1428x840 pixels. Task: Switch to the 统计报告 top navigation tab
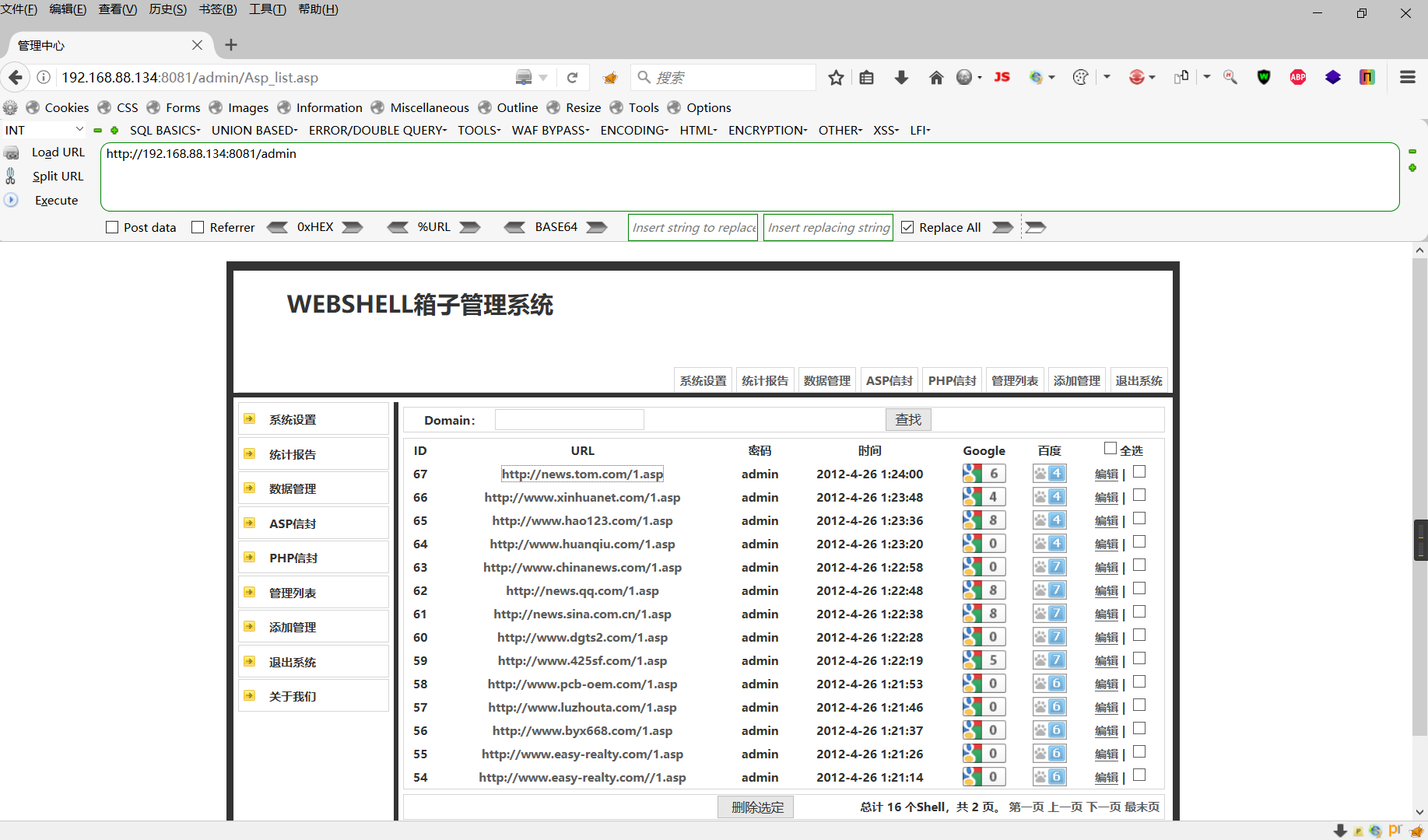tap(764, 380)
